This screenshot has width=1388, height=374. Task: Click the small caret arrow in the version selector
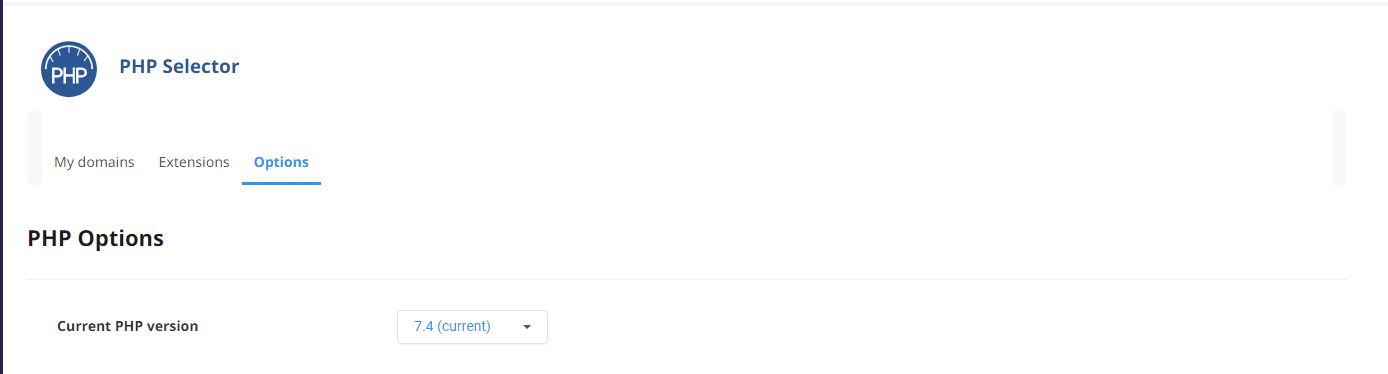[527, 327]
